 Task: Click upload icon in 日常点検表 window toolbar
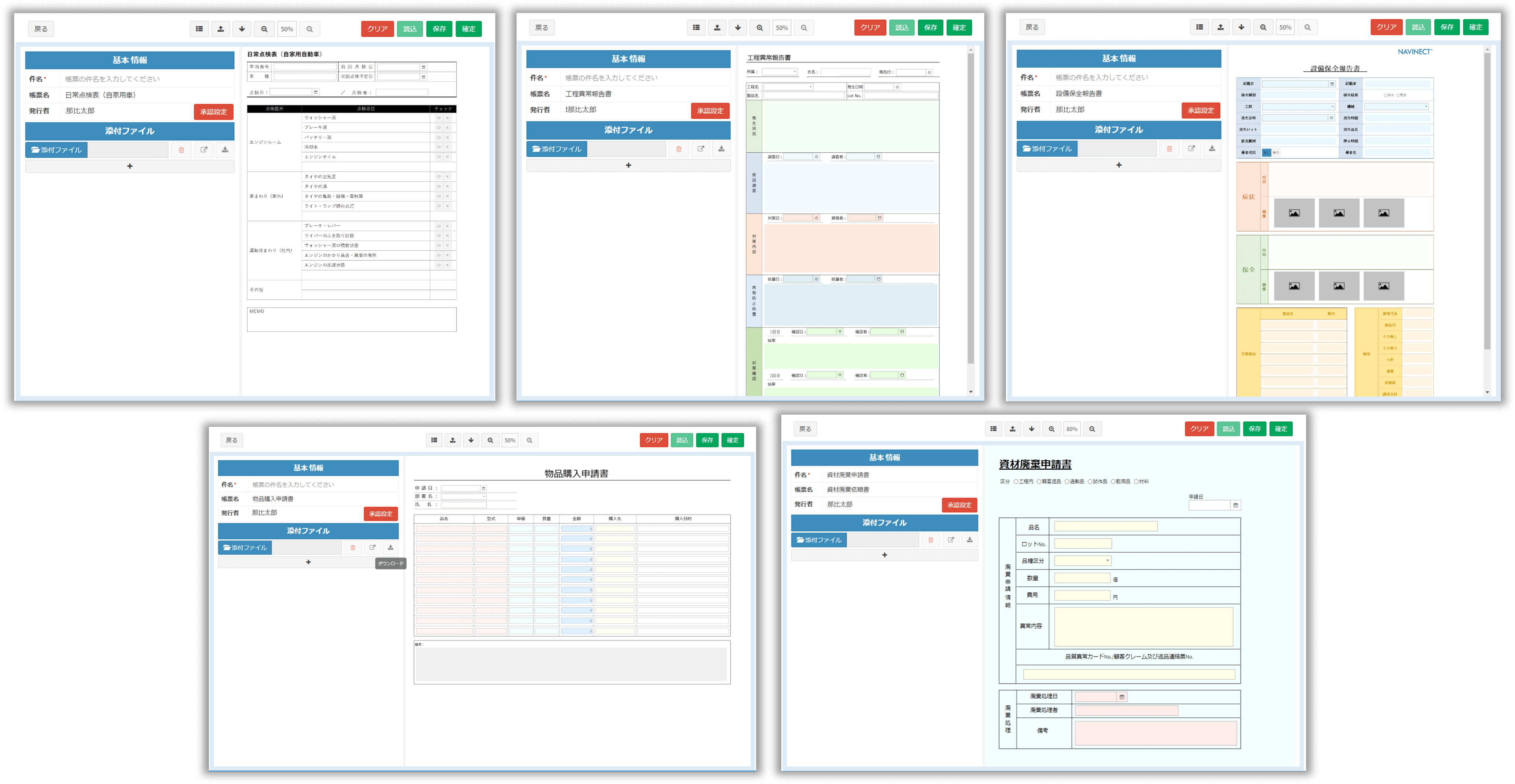click(221, 29)
